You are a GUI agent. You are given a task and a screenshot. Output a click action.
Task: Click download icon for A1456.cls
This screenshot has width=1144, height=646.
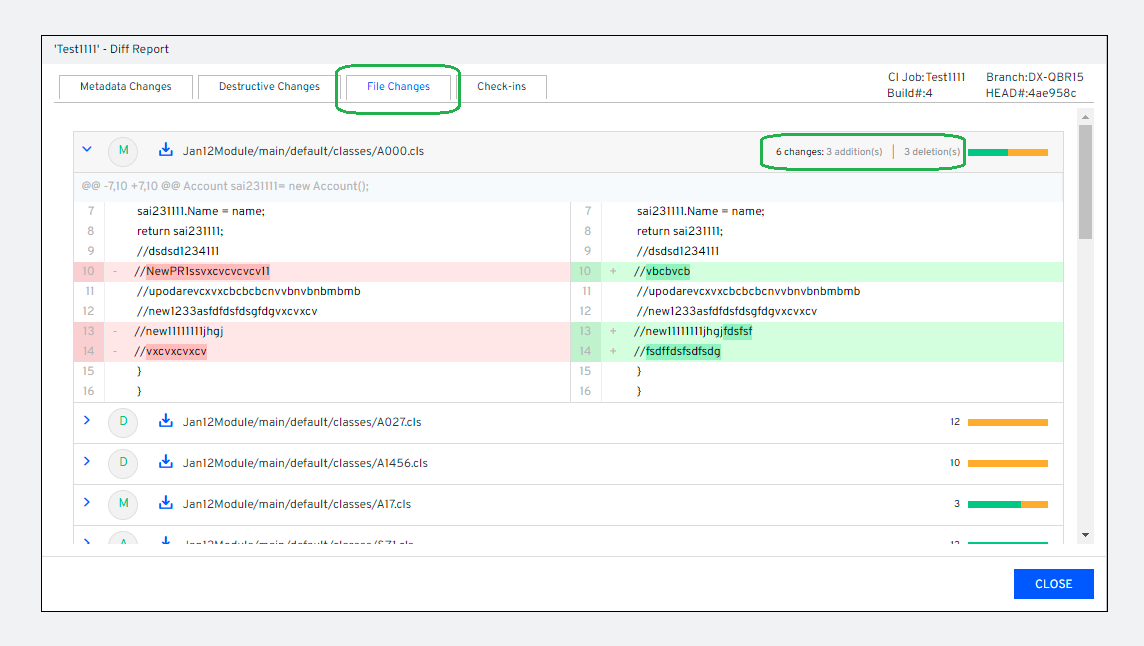pos(166,463)
